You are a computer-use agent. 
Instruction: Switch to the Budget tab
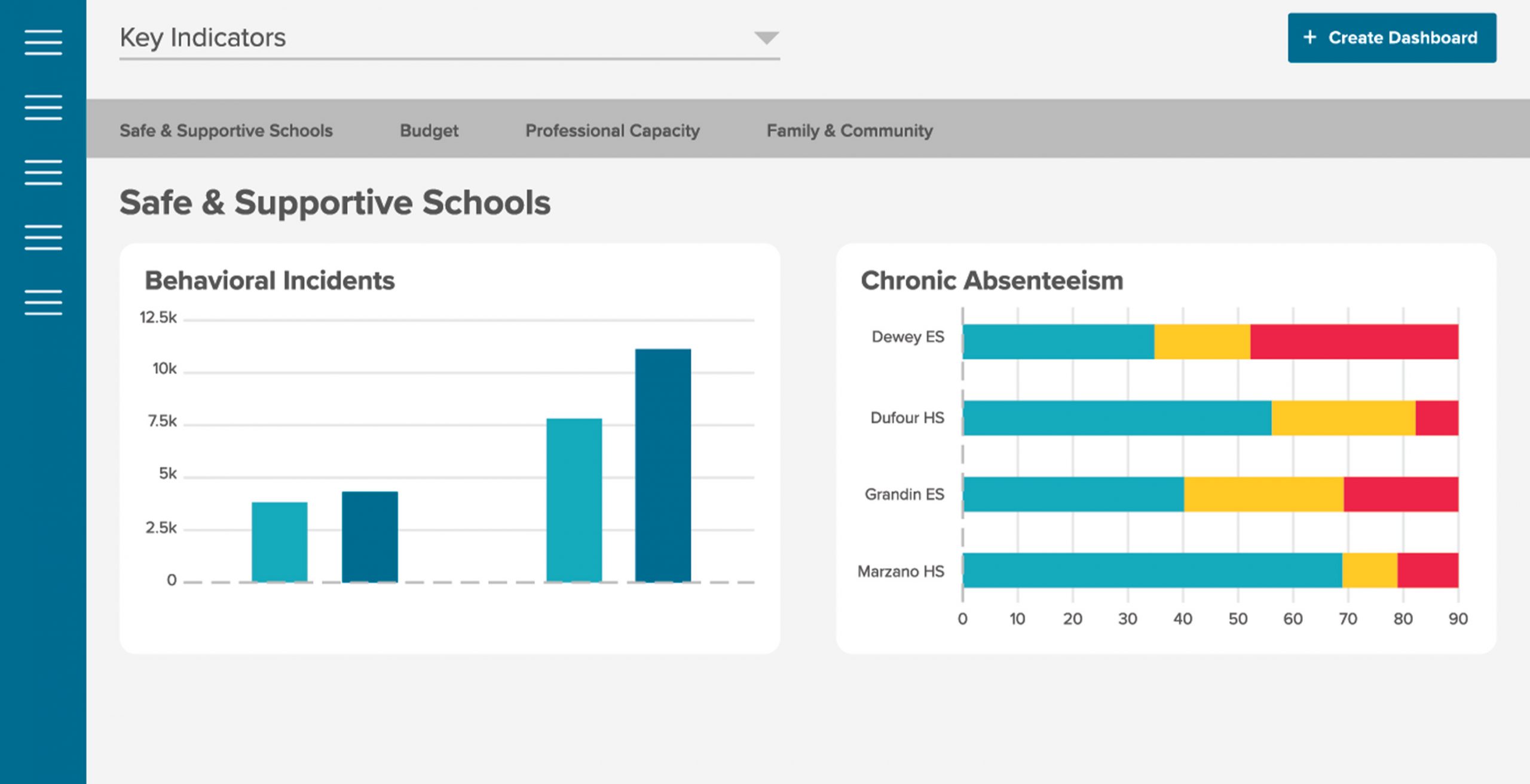429,130
